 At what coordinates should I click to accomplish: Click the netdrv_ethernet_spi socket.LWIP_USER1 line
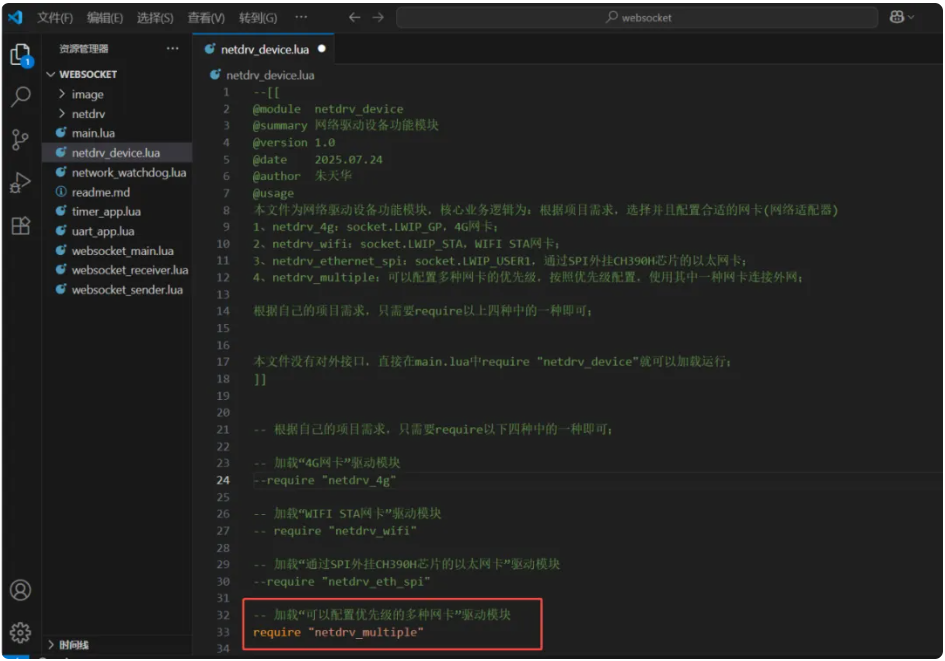point(500,261)
